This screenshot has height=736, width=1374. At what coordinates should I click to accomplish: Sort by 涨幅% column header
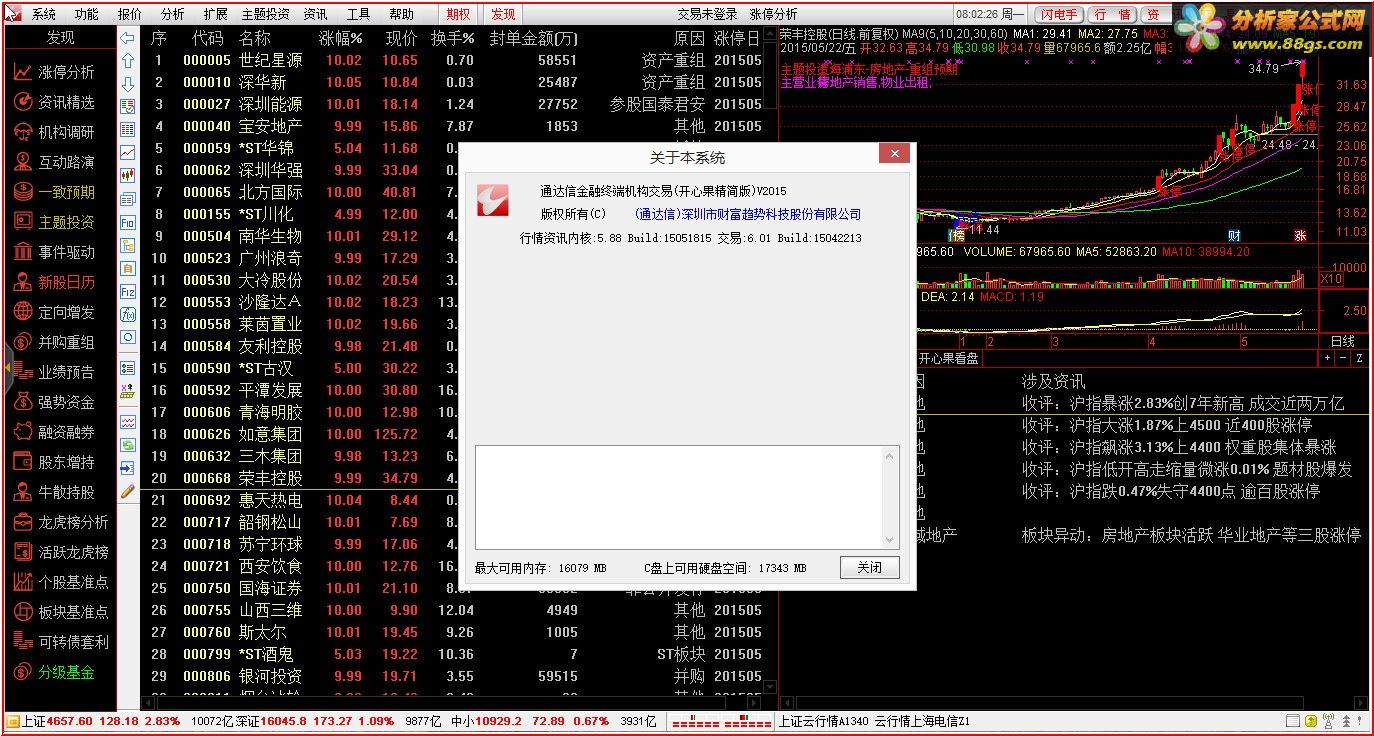(340, 38)
